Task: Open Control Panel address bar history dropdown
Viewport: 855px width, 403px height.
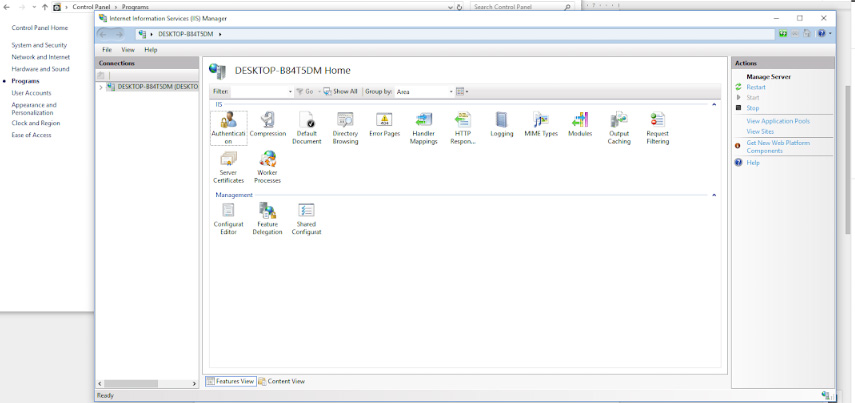Action: (x=450, y=7)
